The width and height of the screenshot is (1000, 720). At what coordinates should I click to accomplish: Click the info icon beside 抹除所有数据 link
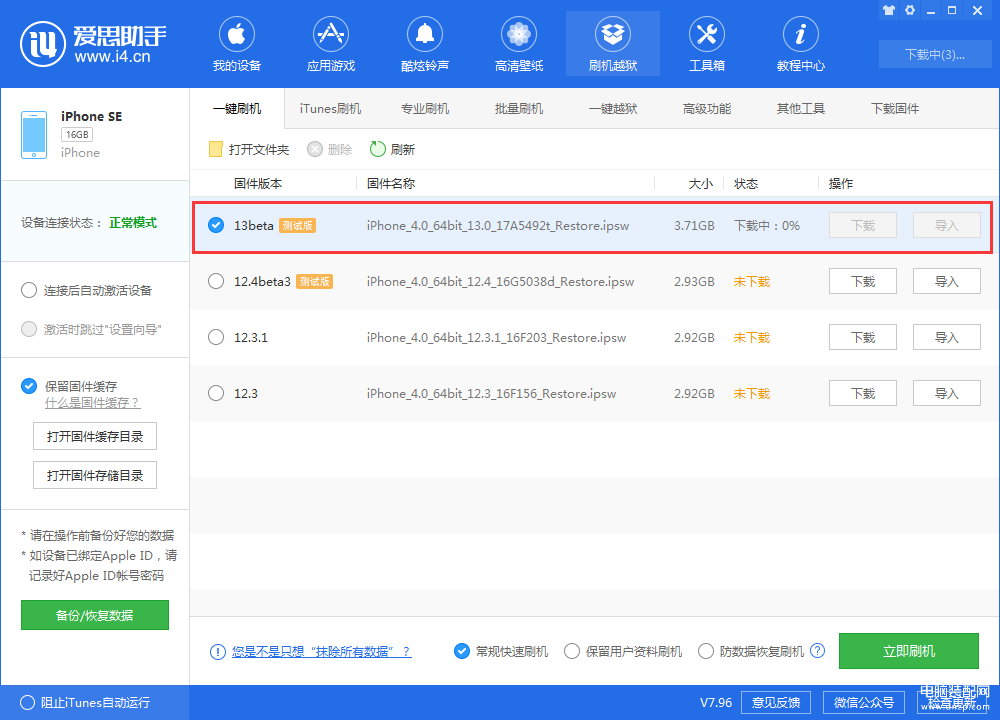217,652
